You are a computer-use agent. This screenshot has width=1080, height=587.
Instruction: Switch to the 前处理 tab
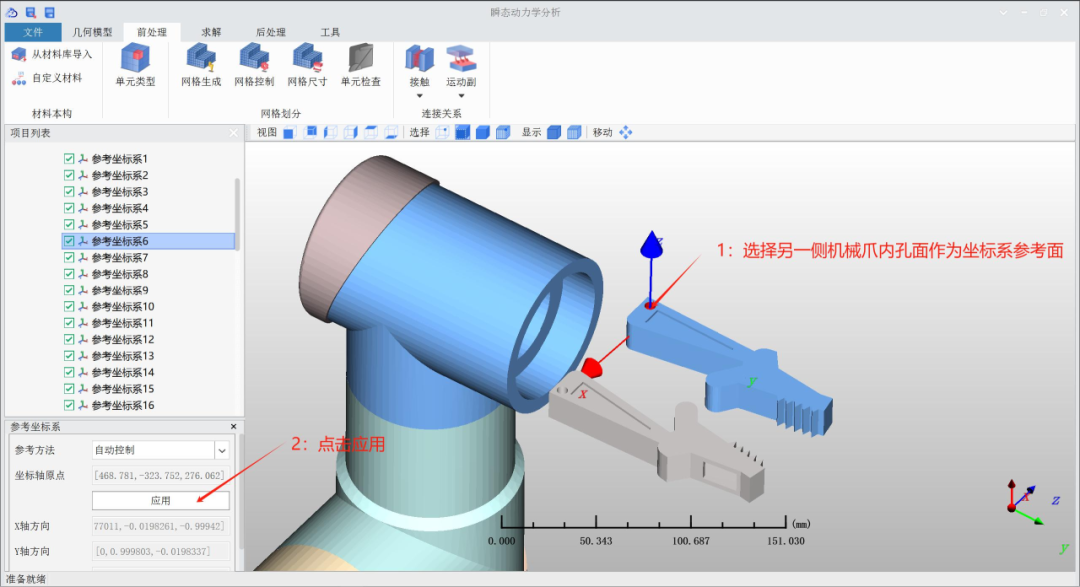[152, 32]
